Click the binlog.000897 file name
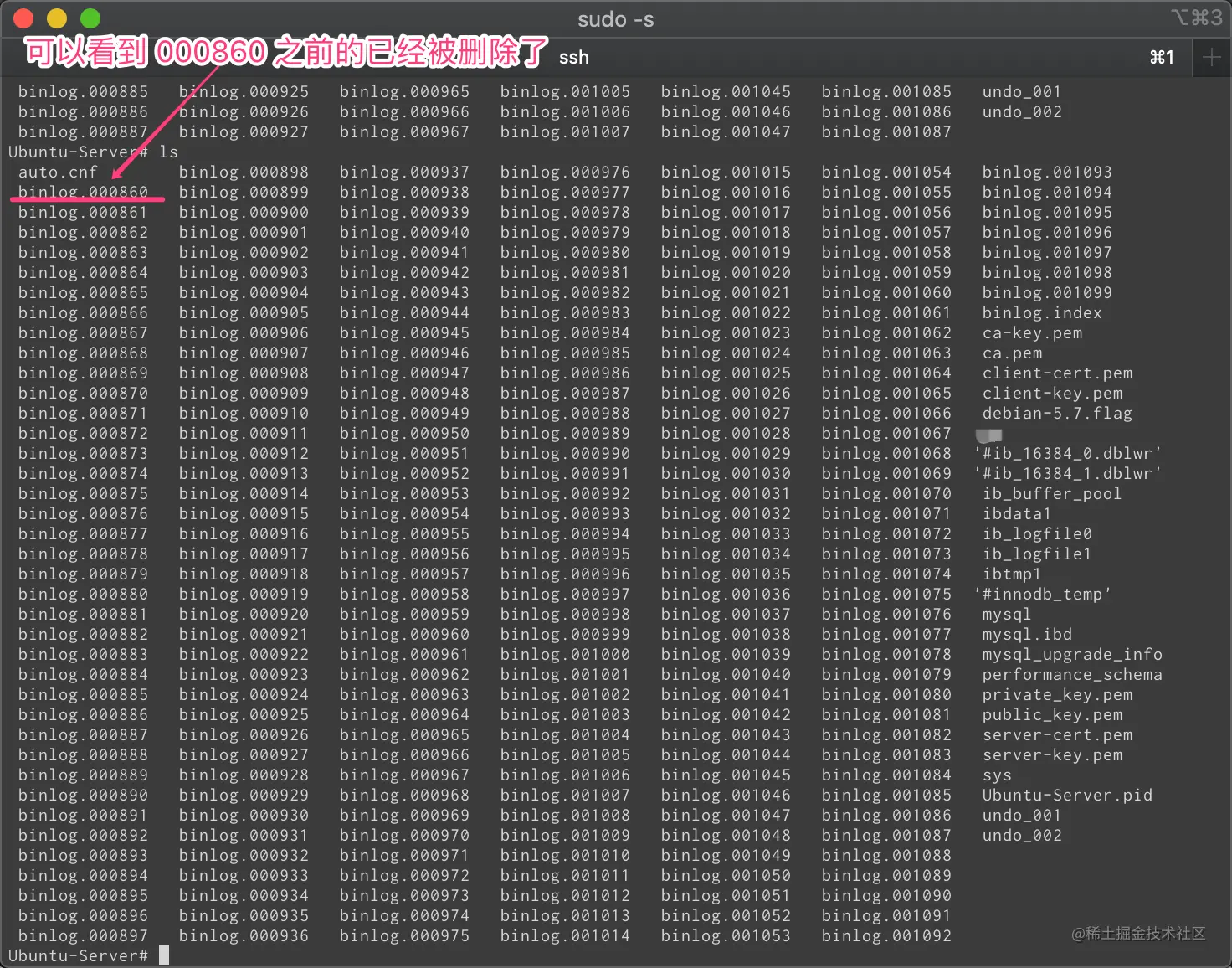Image resolution: width=1232 pixels, height=968 pixels. point(83,935)
